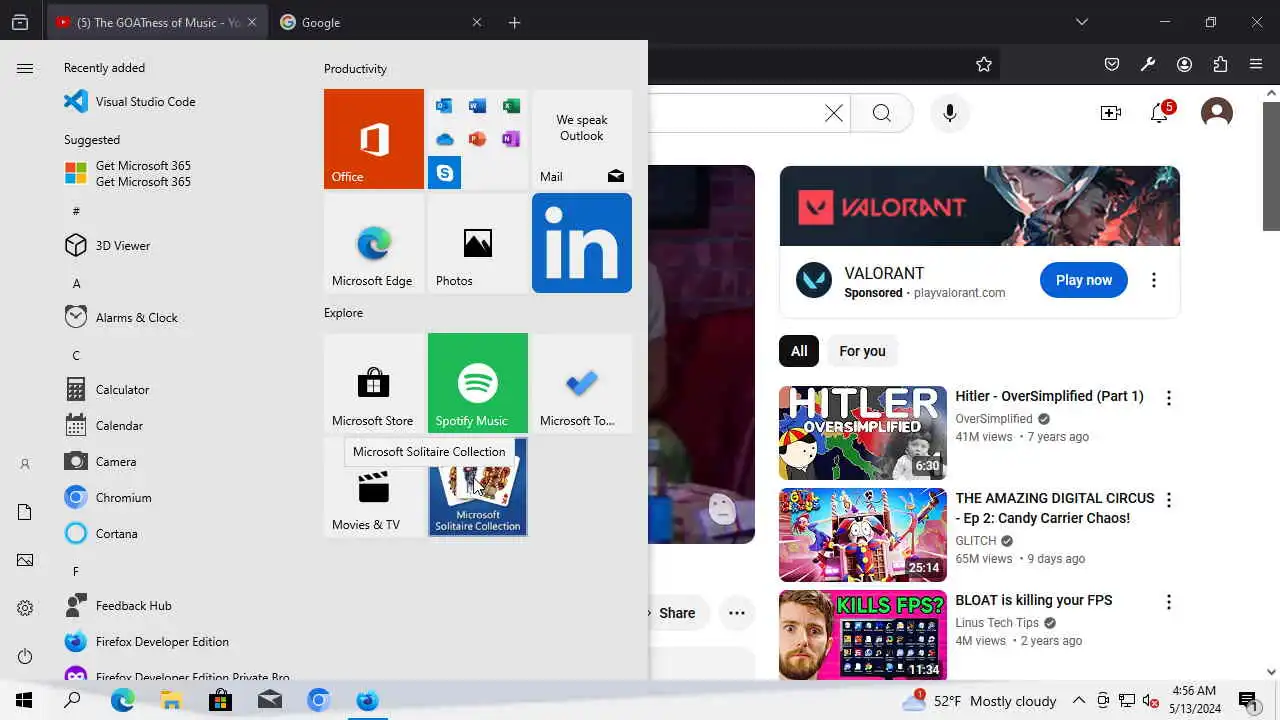Click the Share button under the video
Image resolution: width=1280 pixels, height=720 pixels.
click(x=676, y=613)
